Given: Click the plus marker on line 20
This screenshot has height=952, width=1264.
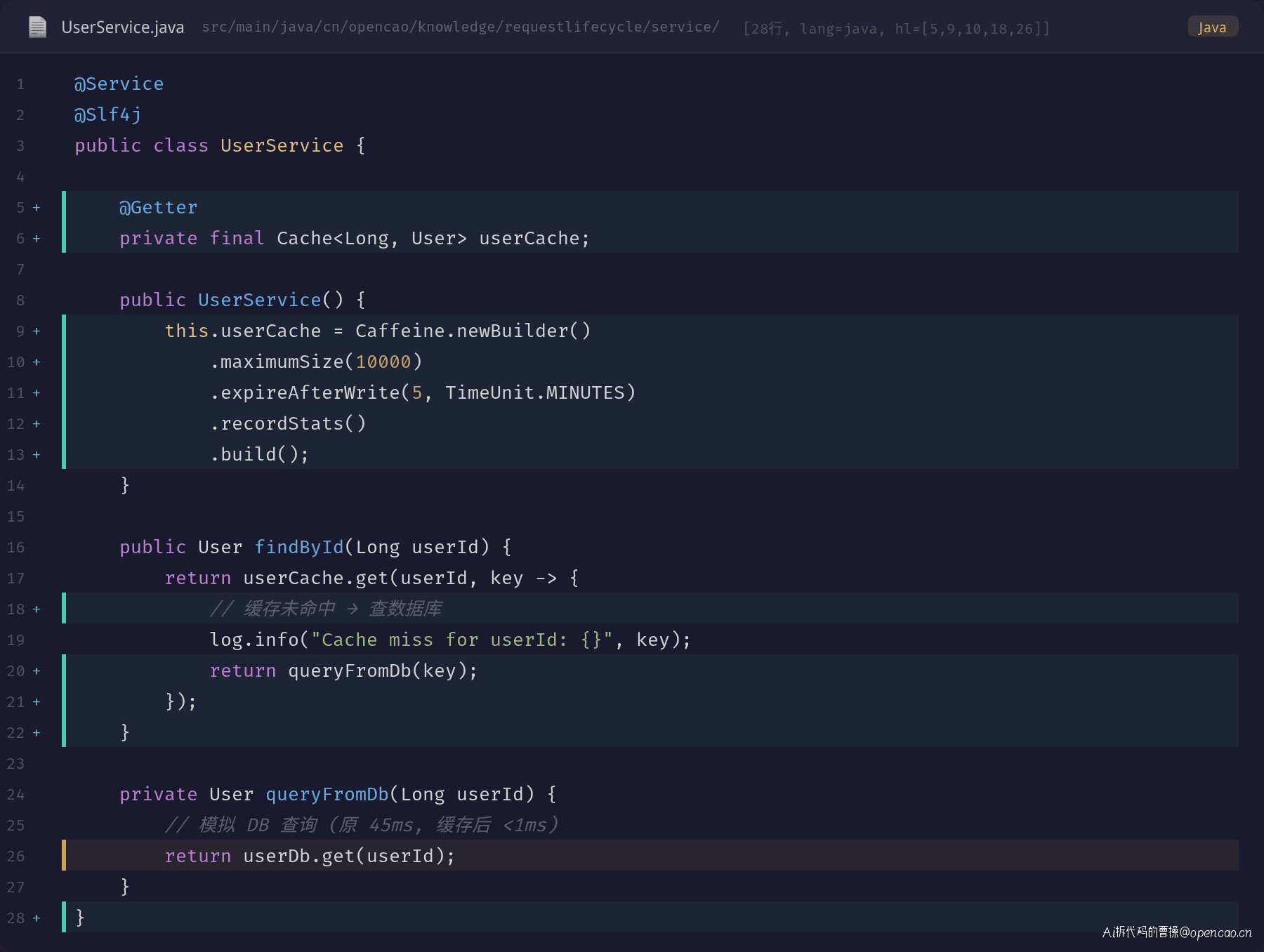Looking at the screenshot, I should [x=37, y=671].
